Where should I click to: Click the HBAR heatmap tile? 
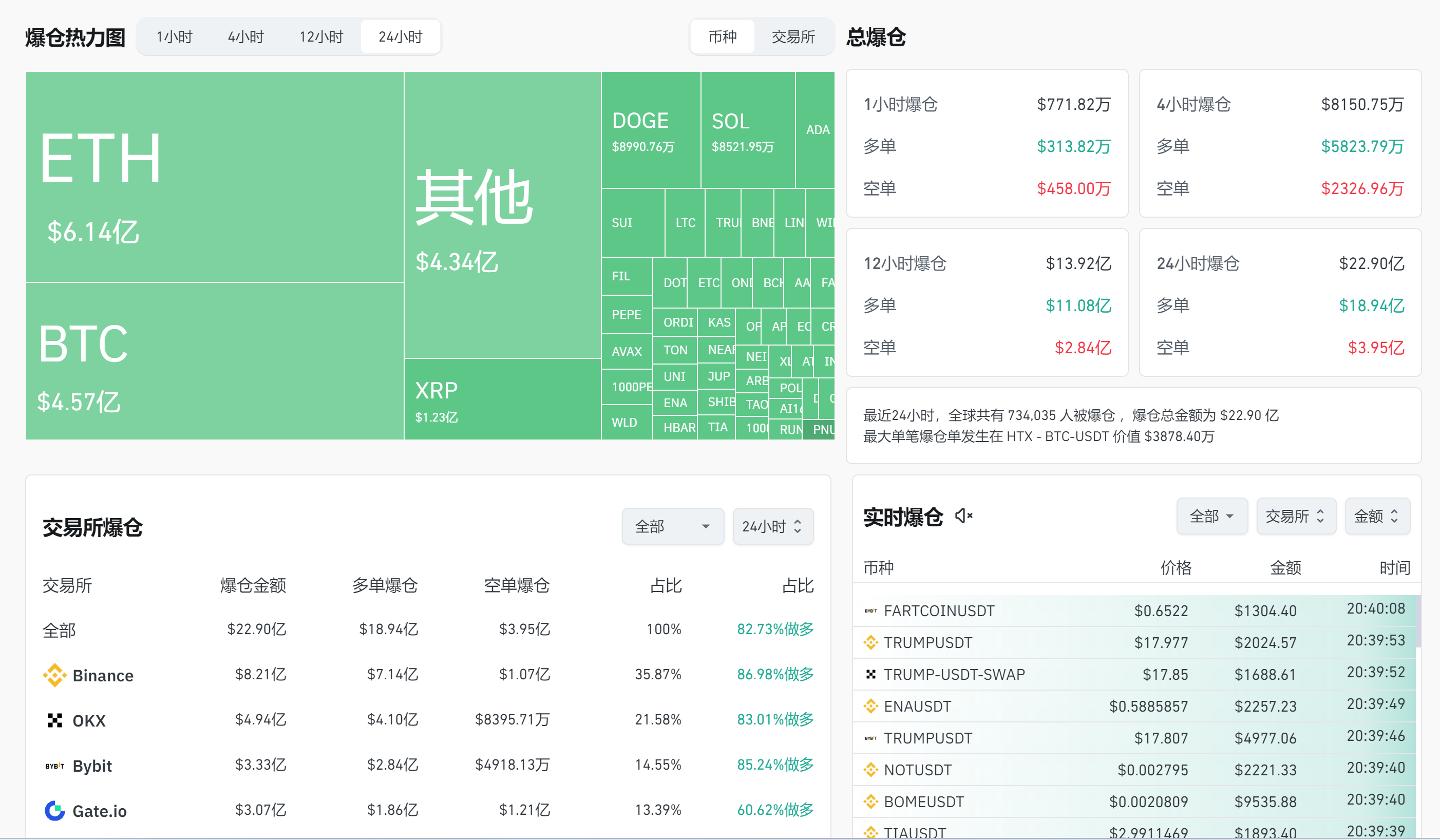tap(675, 427)
